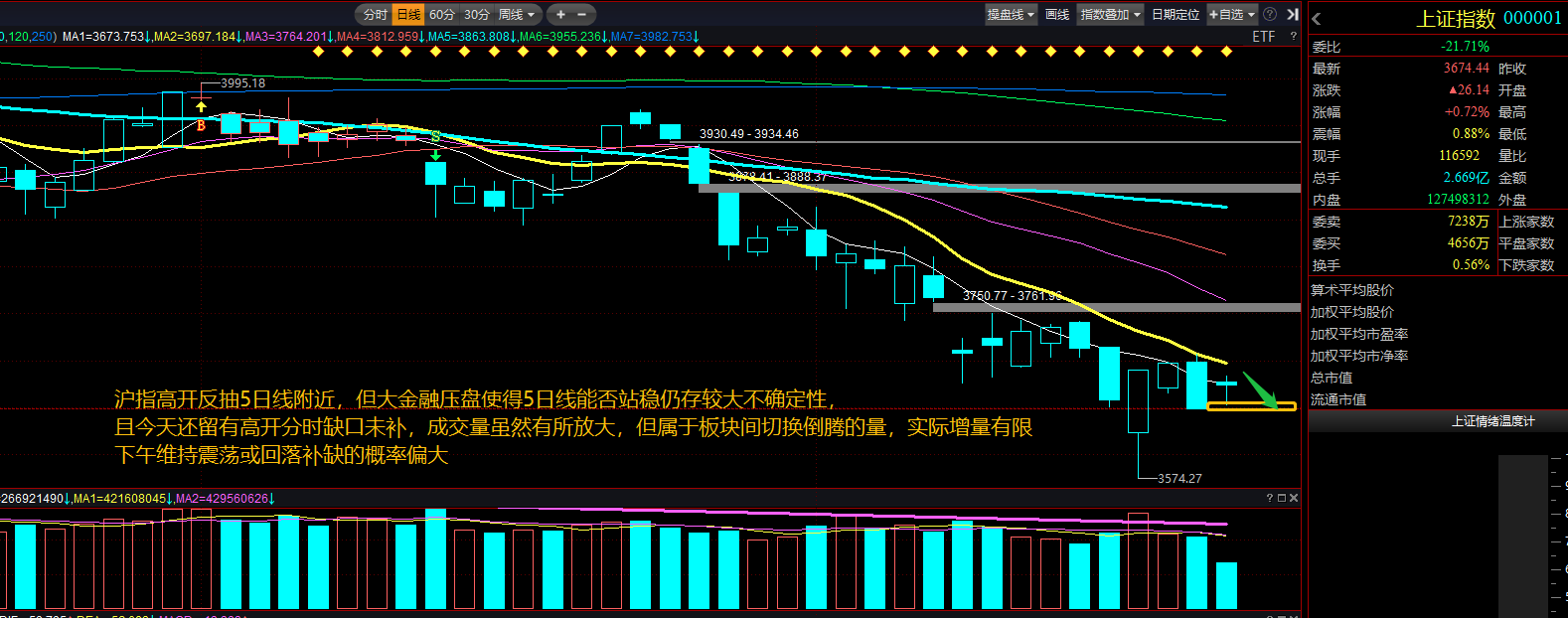This screenshot has height=618, width=1568.
Task: Click the volume MA1=421608045 label
Action: (x=122, y=499)
